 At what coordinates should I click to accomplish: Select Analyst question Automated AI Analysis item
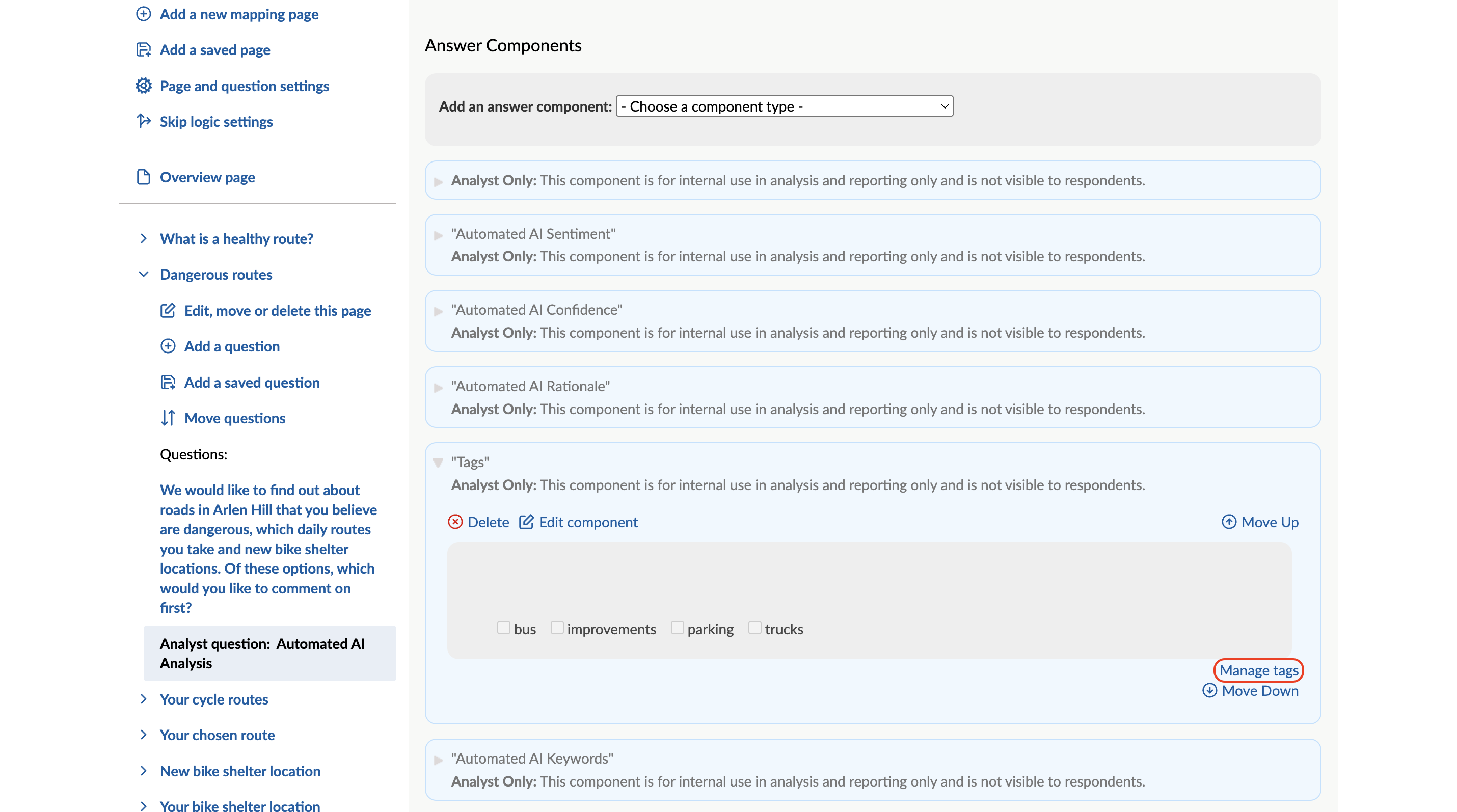270,653
